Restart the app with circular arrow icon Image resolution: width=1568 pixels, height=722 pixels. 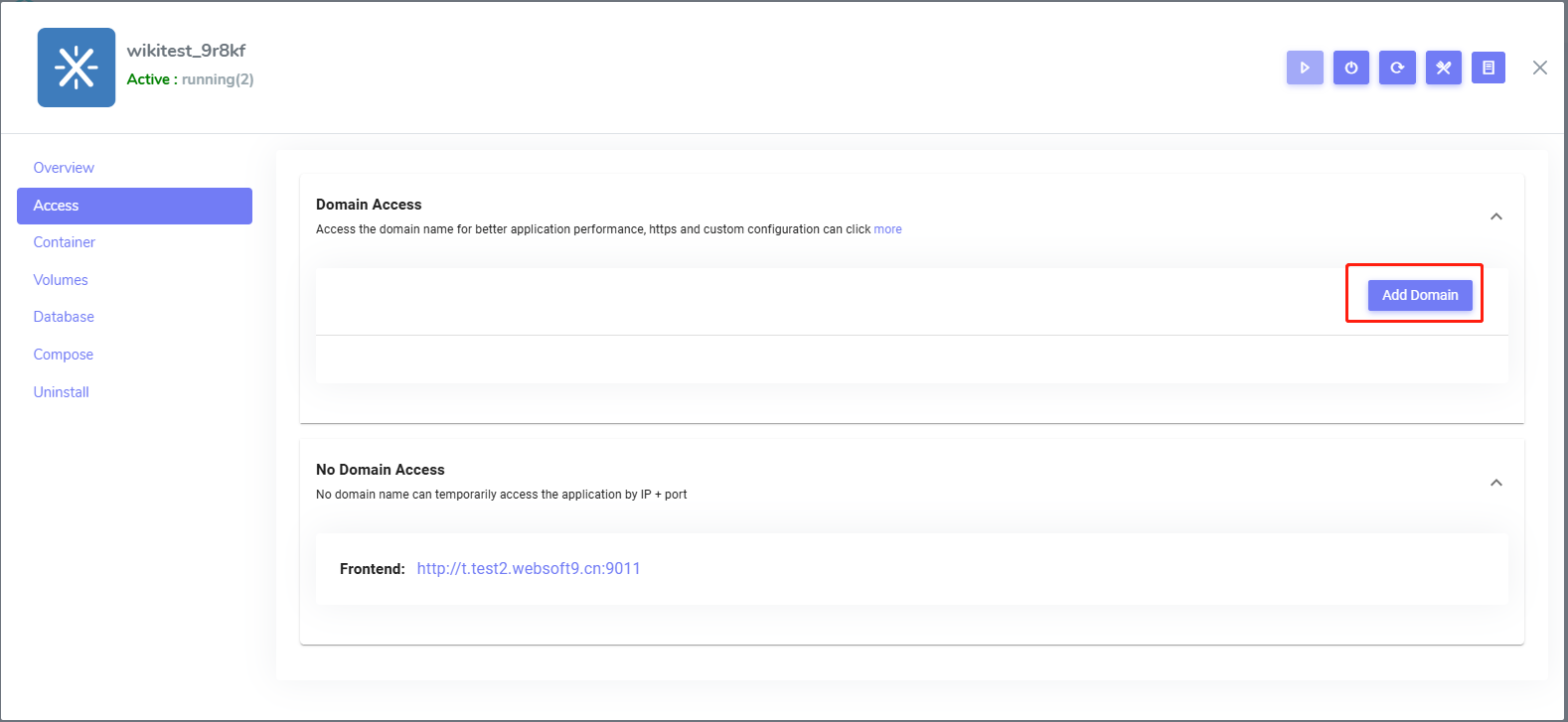pos(1397,68)
